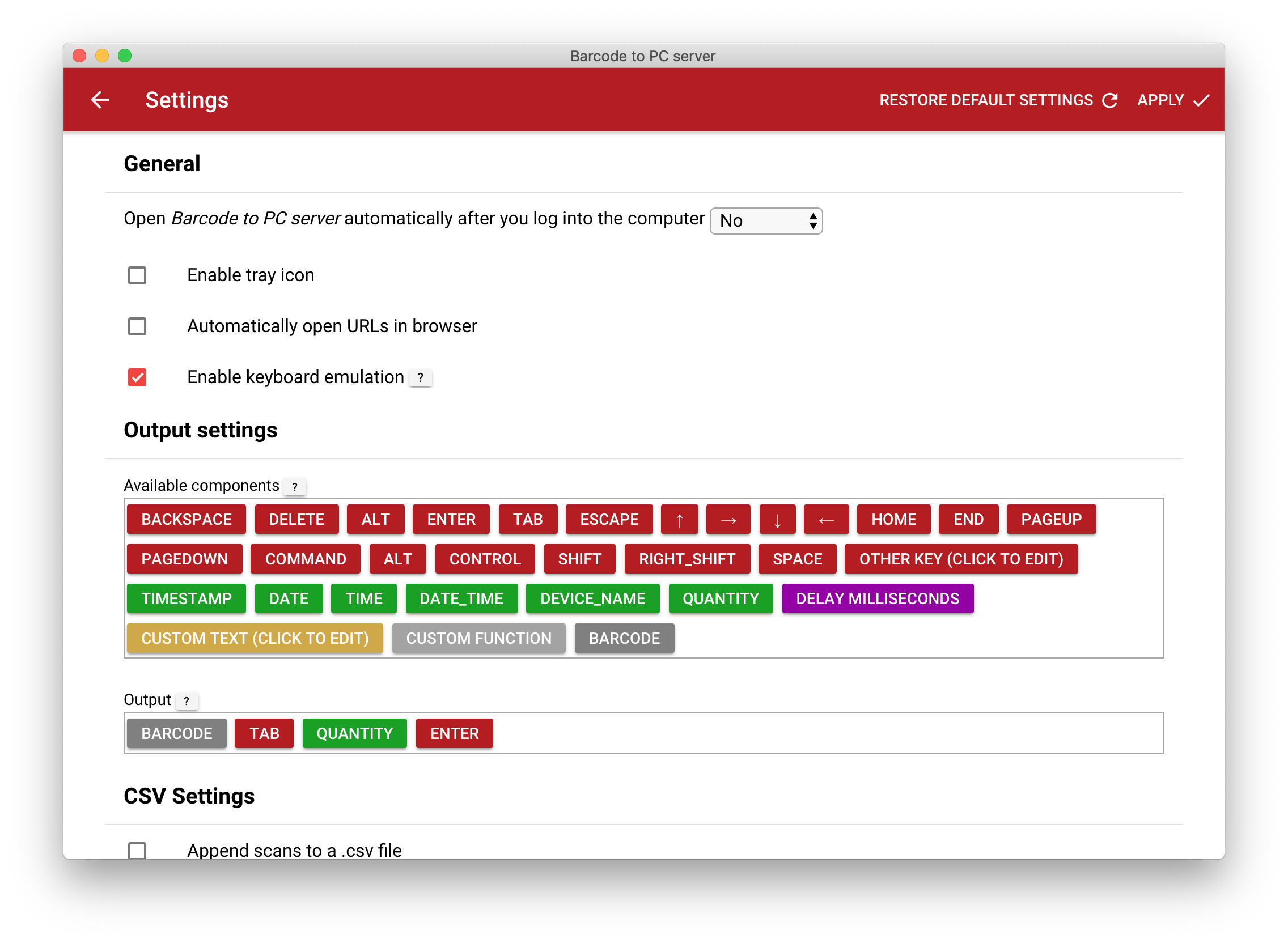Select the SPACE component
The image size is (1288, 943).
[x=797, y=559]
